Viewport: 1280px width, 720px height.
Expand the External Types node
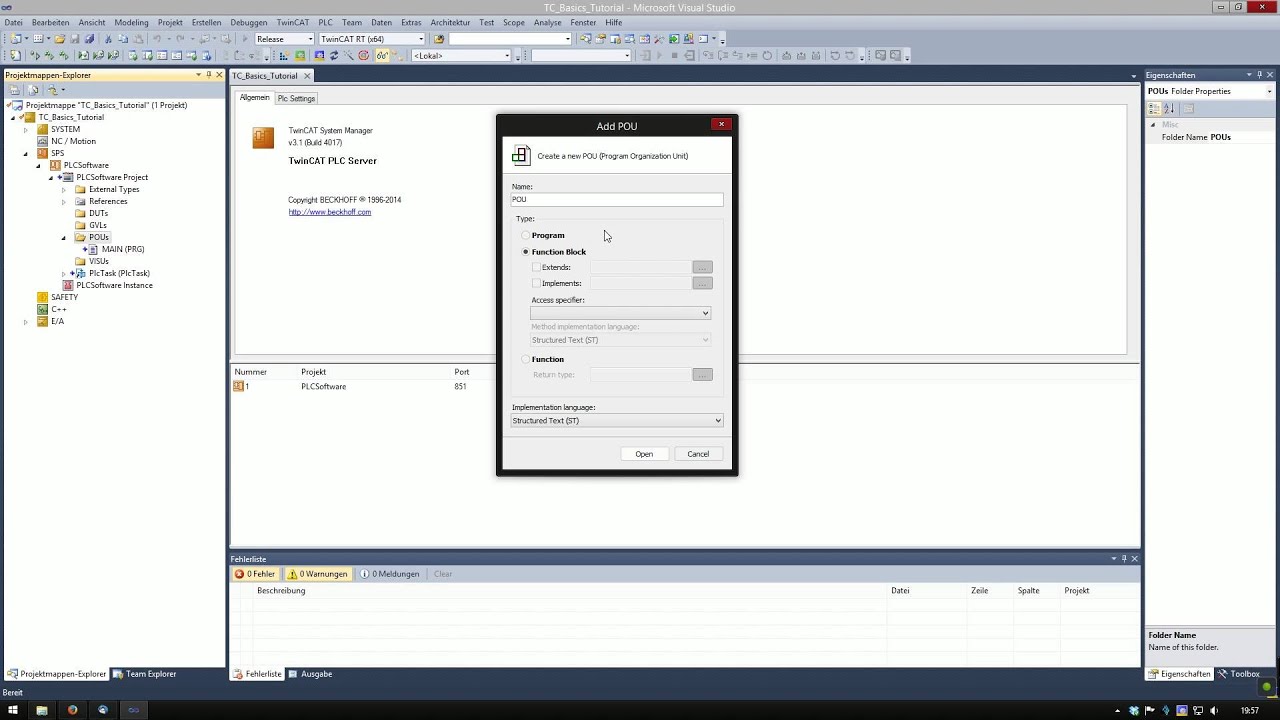64,189
